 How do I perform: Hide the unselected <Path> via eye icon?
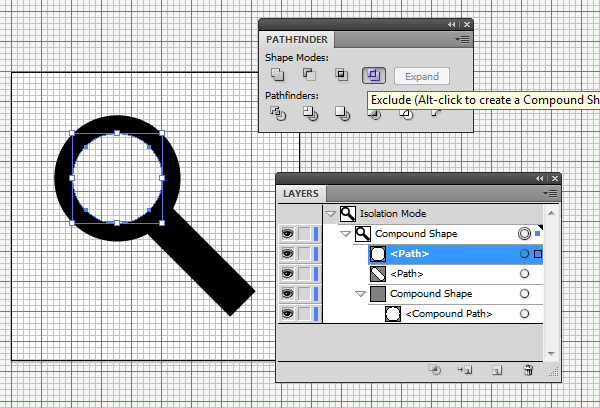287,274
